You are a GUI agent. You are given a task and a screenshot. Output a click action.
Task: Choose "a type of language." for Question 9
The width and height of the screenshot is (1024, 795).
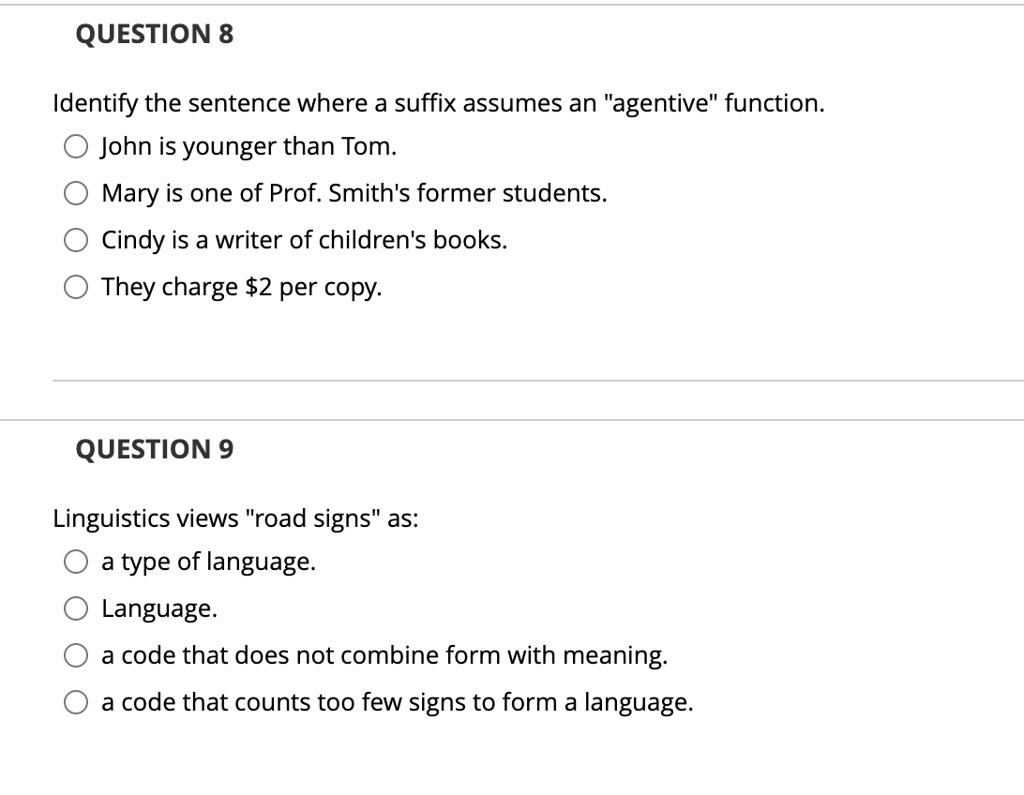pos(75,561)
